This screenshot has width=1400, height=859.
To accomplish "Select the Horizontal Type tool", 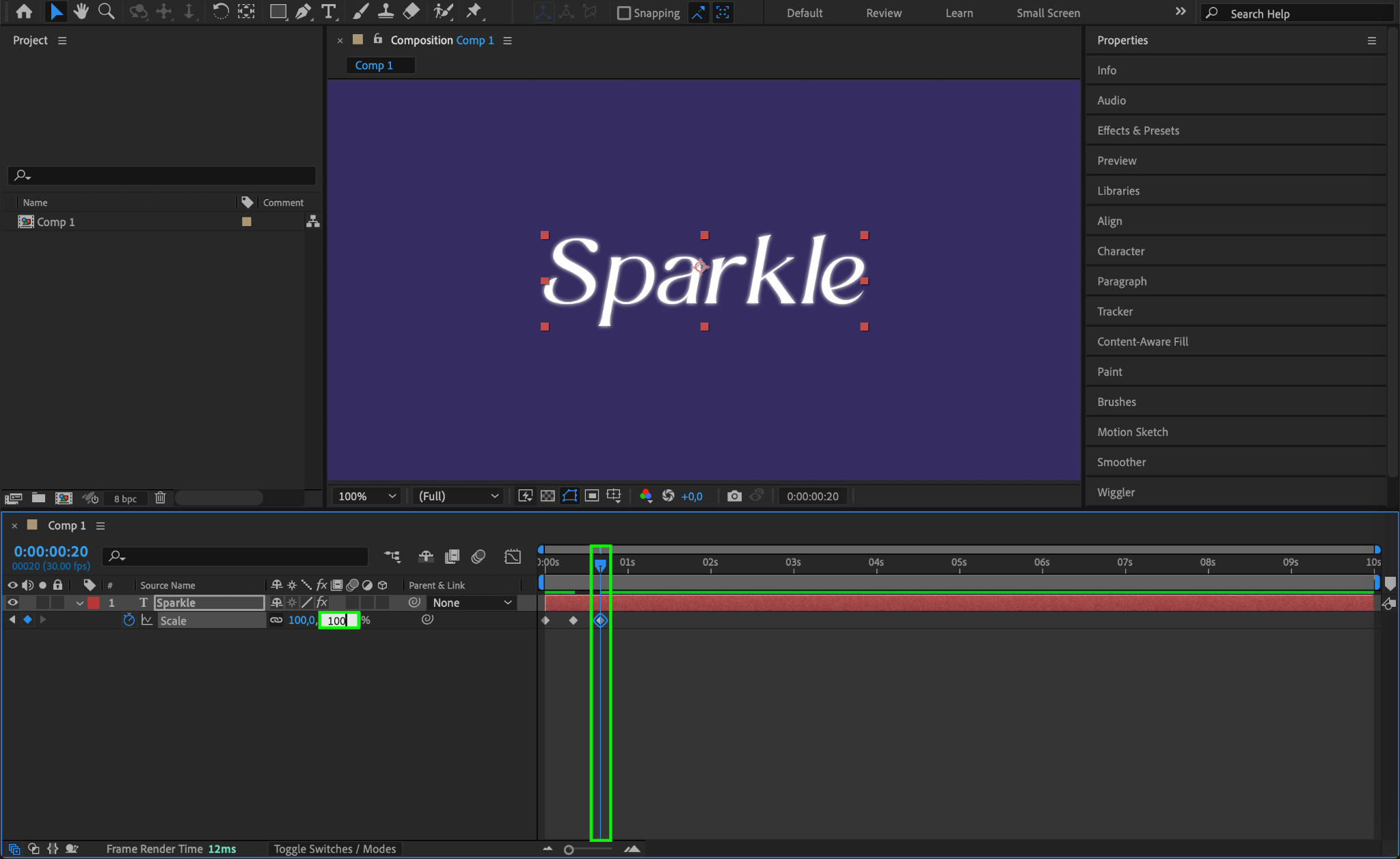I will point(329,12).
